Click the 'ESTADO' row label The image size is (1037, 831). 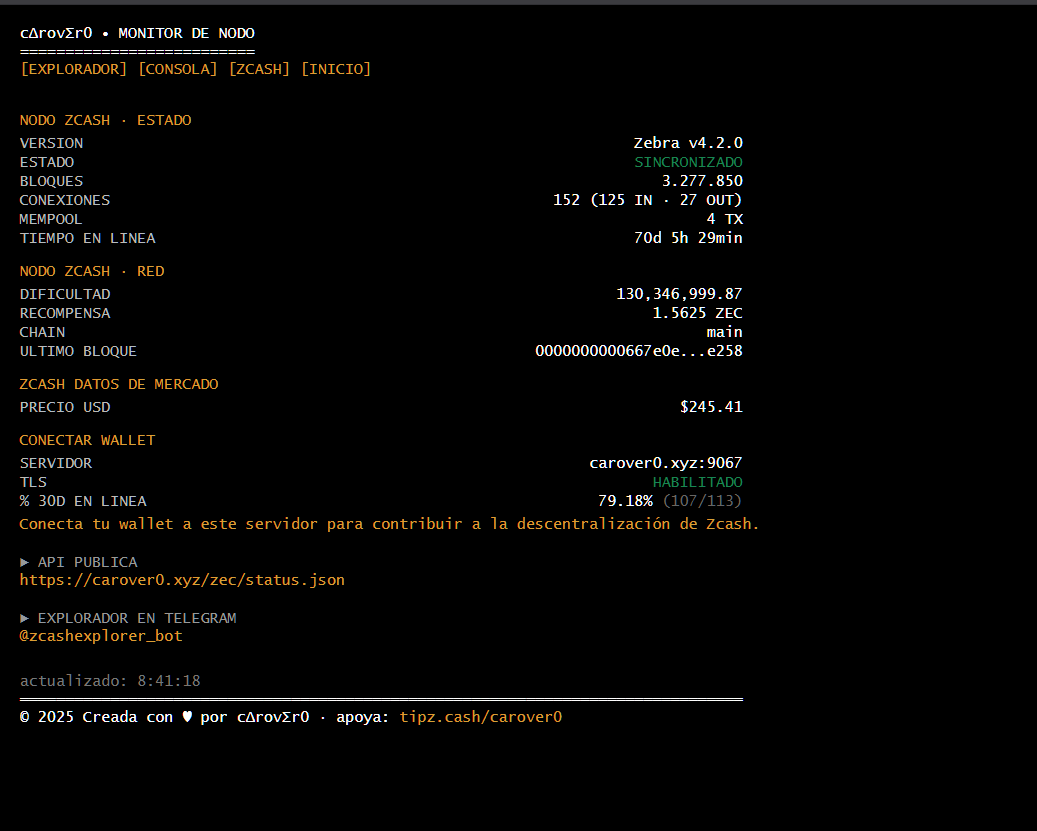click(46, 162)
